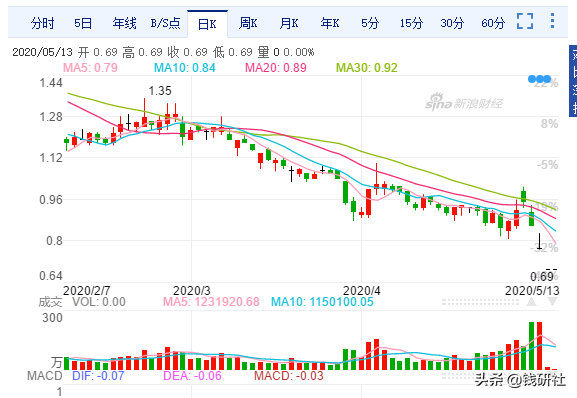Click the VOL: 0.00 volume label
Image resolution: width=577 pixels, height=398 pixels.
click(99, 302)
